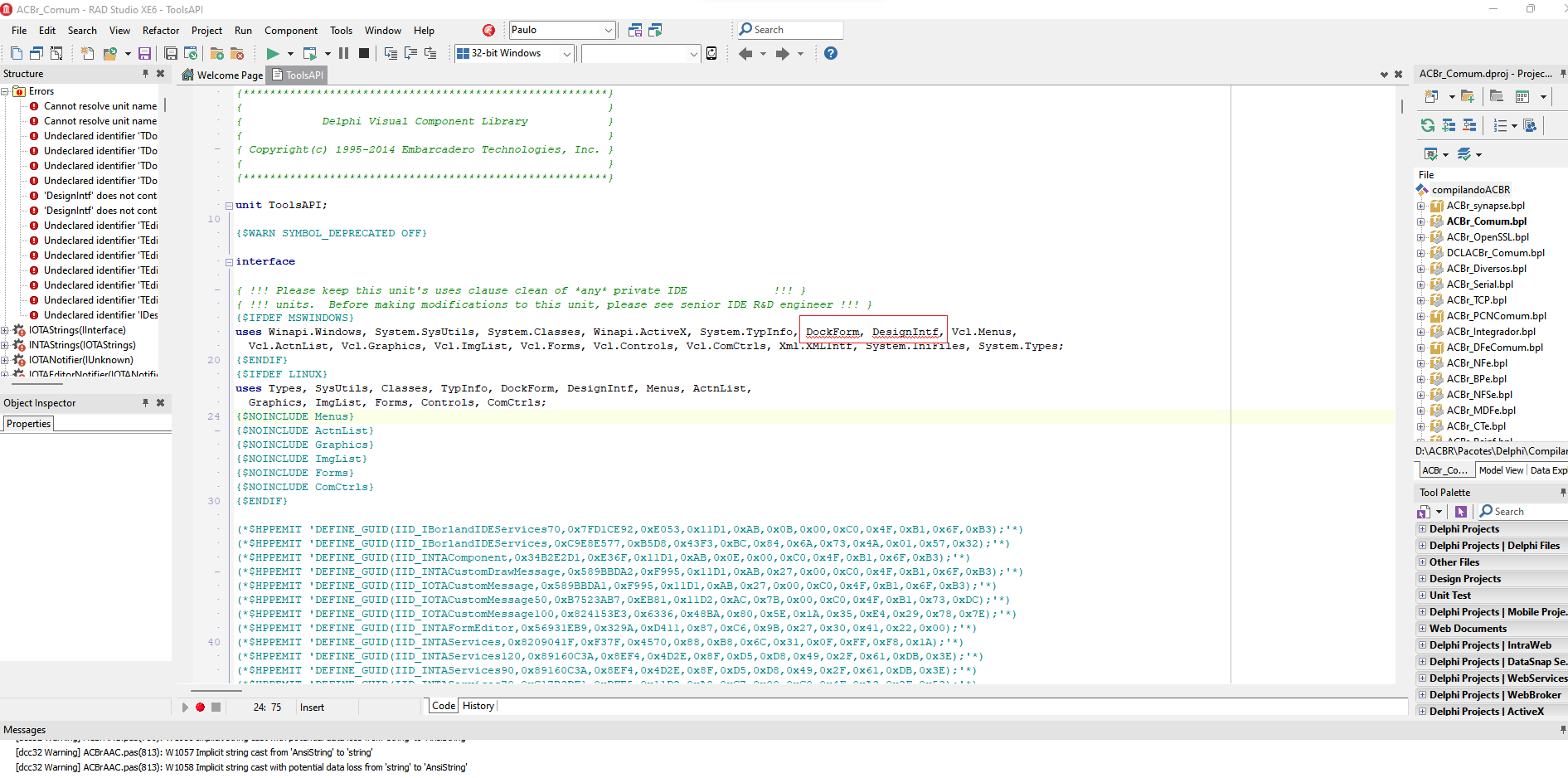This screenshot has height=778, width=1568.
Task: Select Properties tab in Object Inspector
Action: click(29, 424)
